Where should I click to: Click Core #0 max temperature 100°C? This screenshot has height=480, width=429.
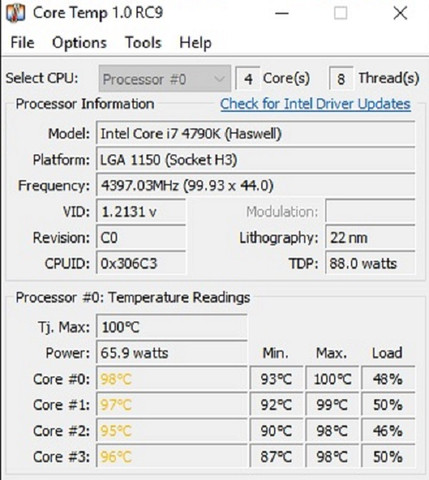[332, 379]
